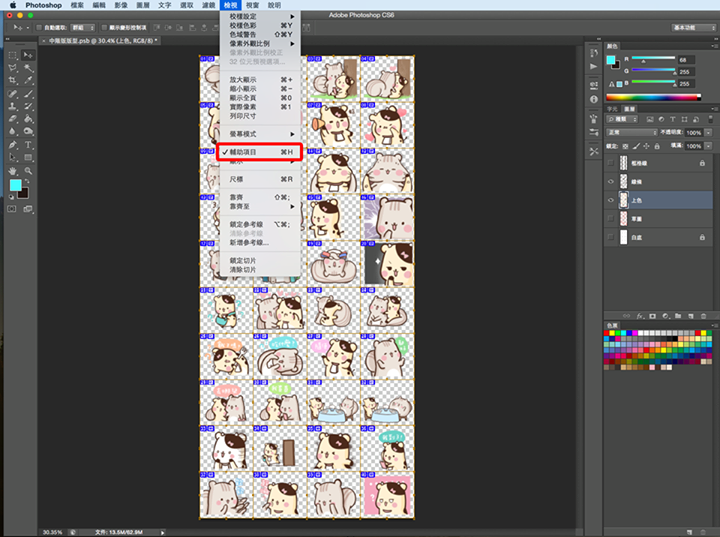Open the opacity slider arrow
The height and width of the screenshot is (537, 720).
pos(709,132)
